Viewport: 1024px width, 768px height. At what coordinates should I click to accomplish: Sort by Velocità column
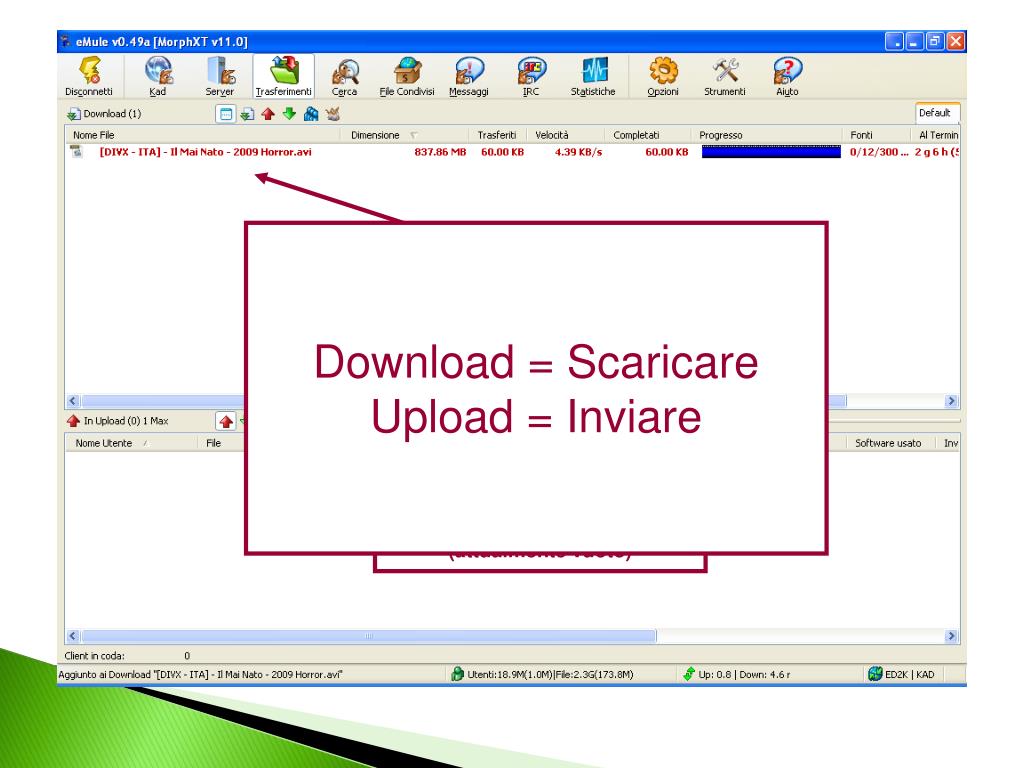(566, 135)
